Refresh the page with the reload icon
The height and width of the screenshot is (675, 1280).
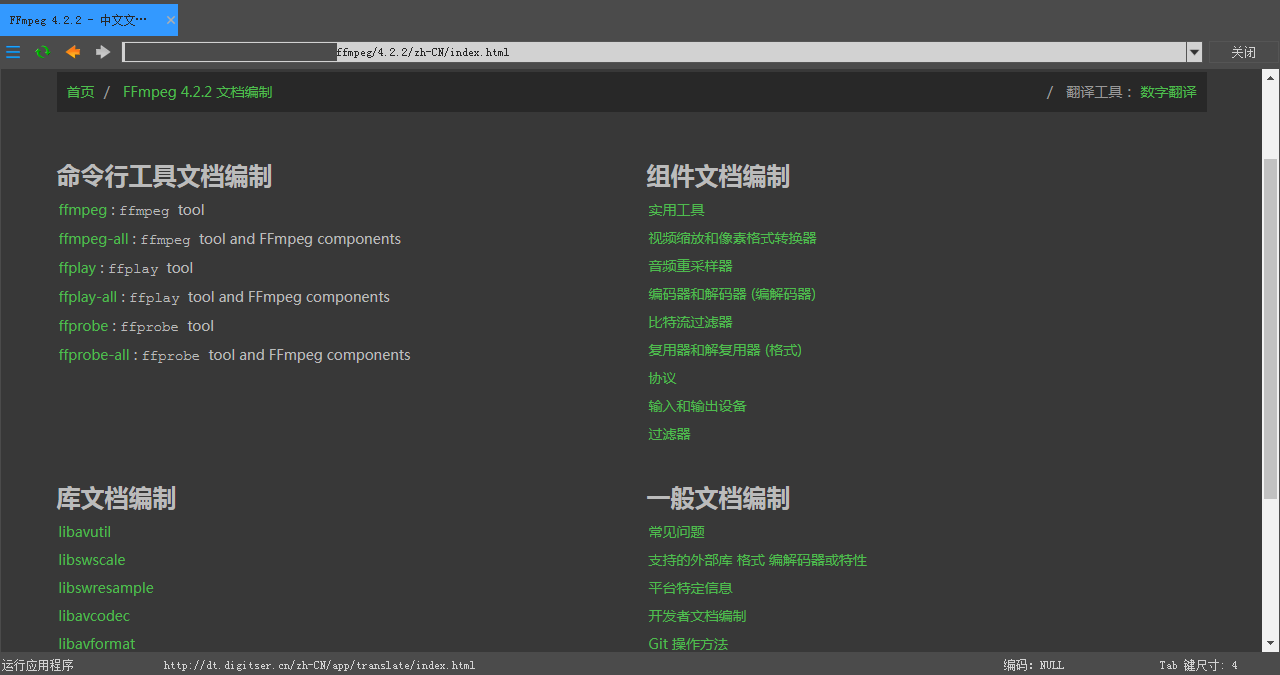click(x=42, y=51)
